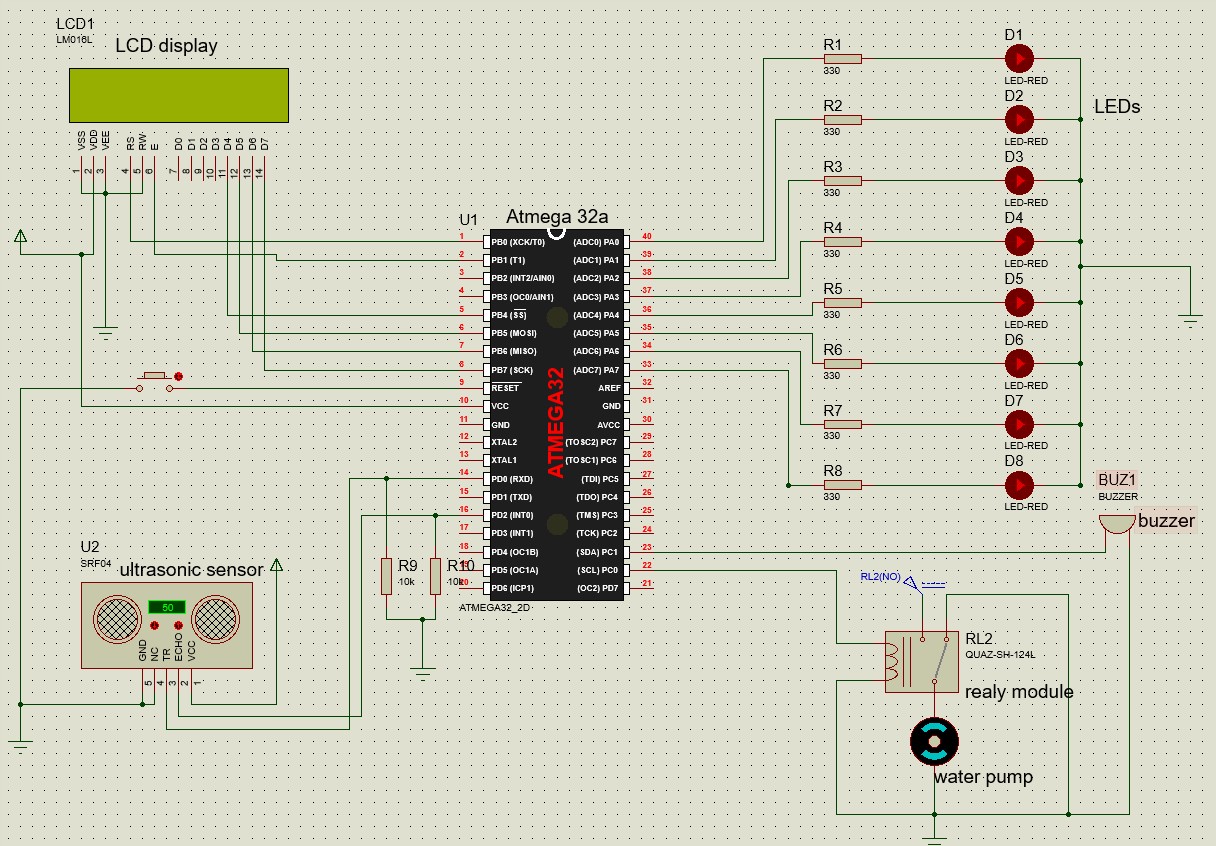Viewport: 1216px width, 846px height.
Task: Click the RL2(NO) voltage probe label
Action: click(880, 577)
